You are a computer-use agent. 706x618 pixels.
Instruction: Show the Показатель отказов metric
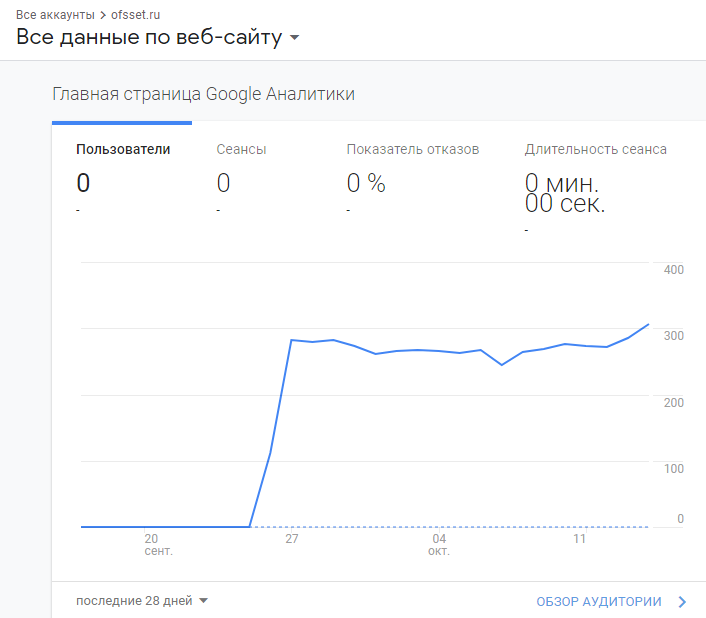coord(413,150)
